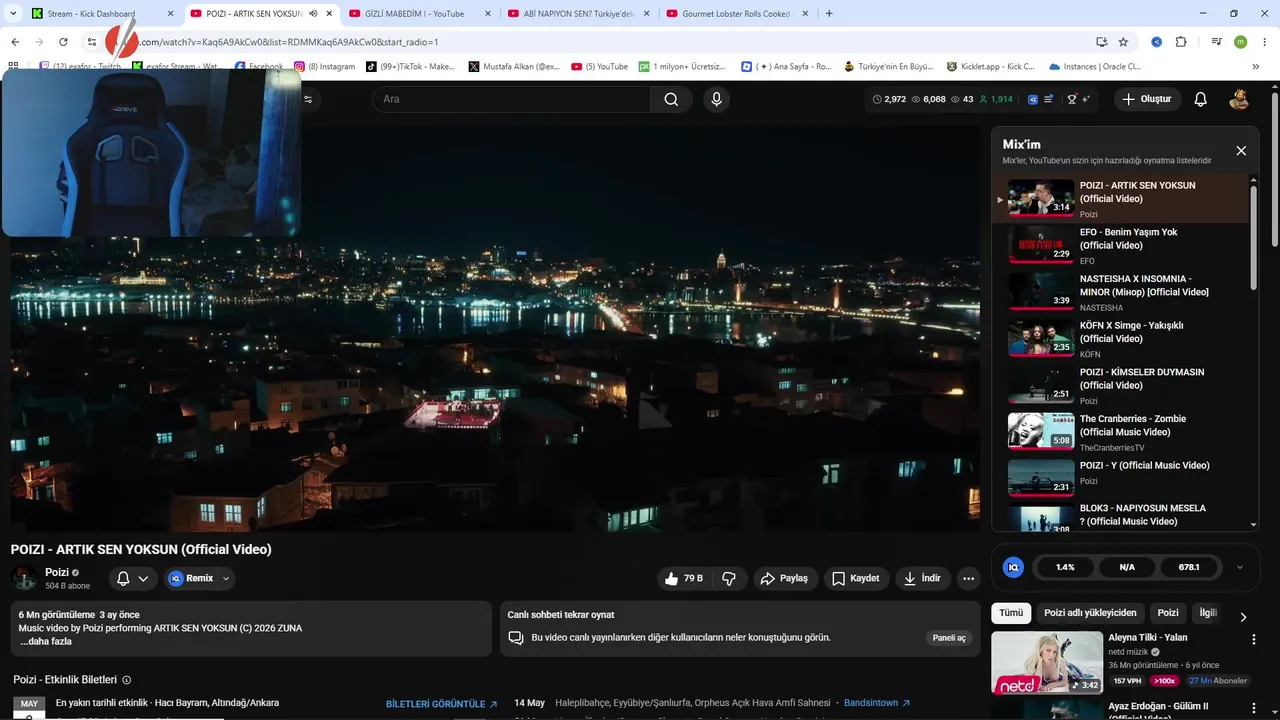Image resolution: width=1280 pixels, height=720 pixels.
Task: Play KÖFN X Simge - Yakışıklı from the mix
Action: click(1121, 339)
